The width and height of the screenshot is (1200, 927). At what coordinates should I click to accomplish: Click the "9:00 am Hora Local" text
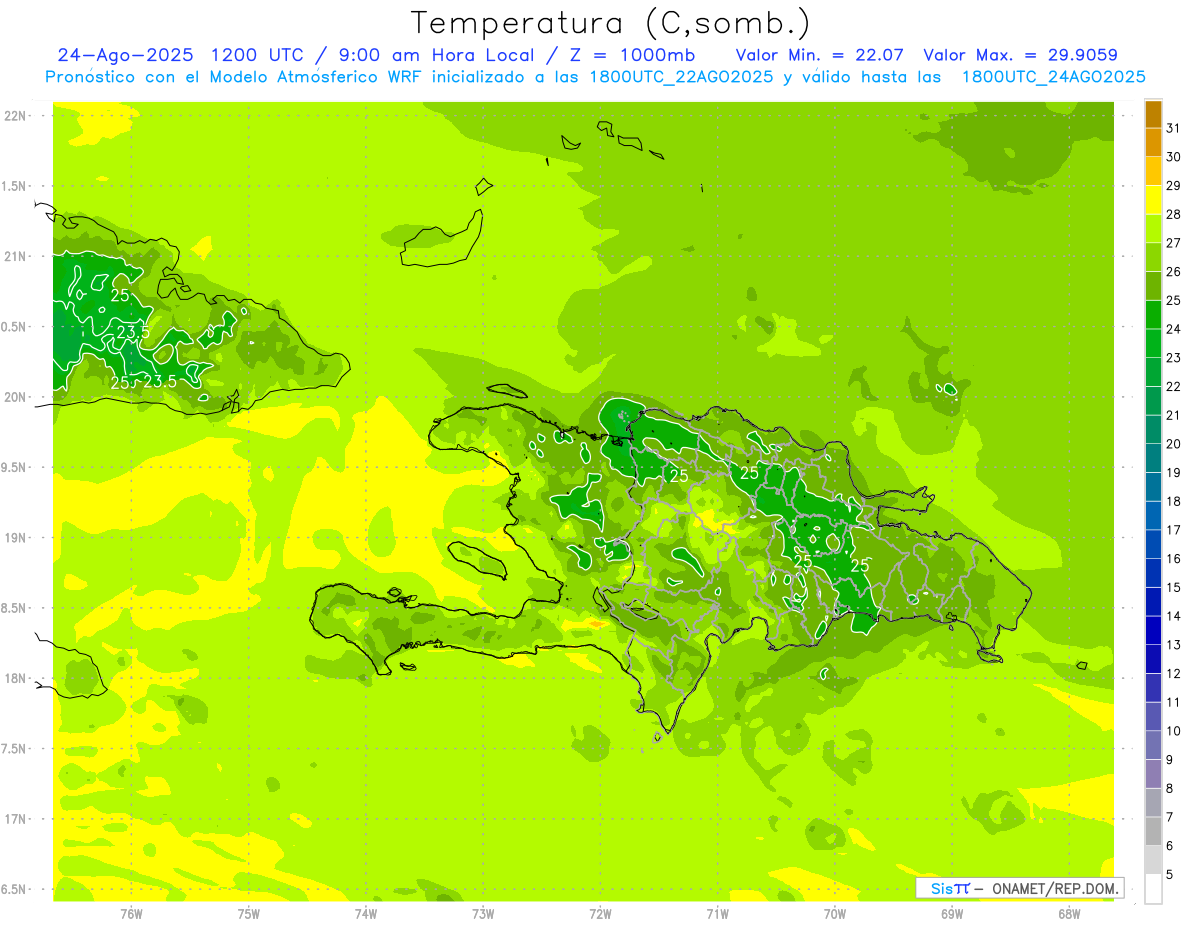pyautogui.click(x=437, y=55)
